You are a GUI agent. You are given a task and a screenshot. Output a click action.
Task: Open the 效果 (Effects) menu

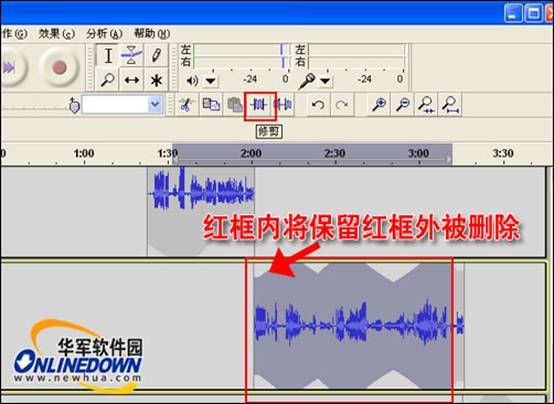click(57, 34)
